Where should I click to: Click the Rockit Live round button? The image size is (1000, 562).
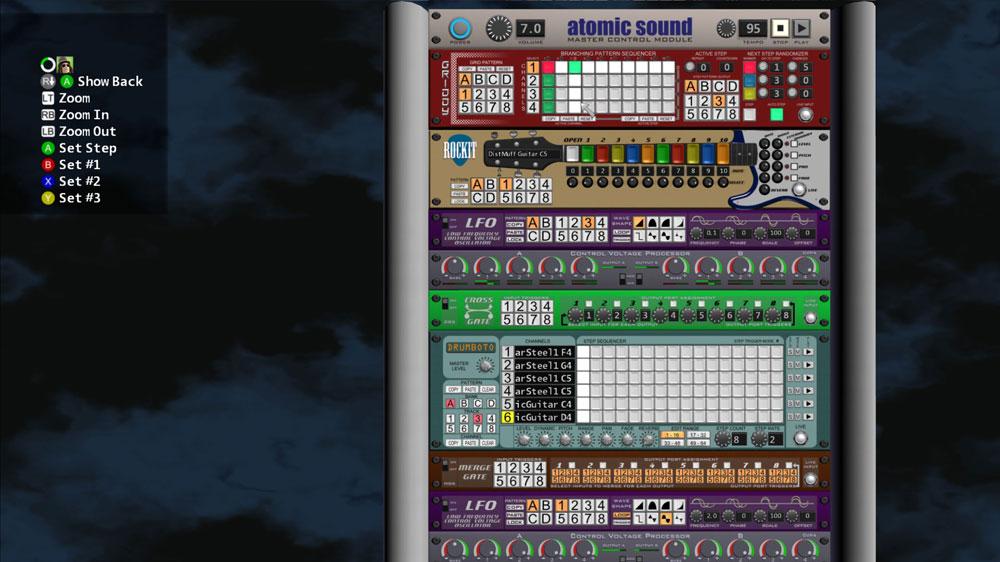point(798,190)
